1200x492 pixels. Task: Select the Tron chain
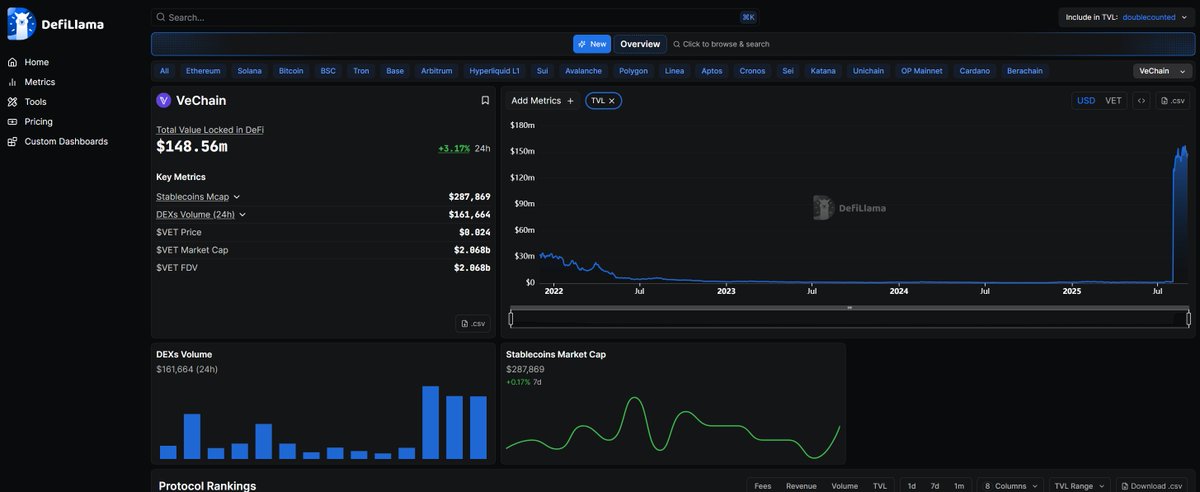[x=361, y=71]
